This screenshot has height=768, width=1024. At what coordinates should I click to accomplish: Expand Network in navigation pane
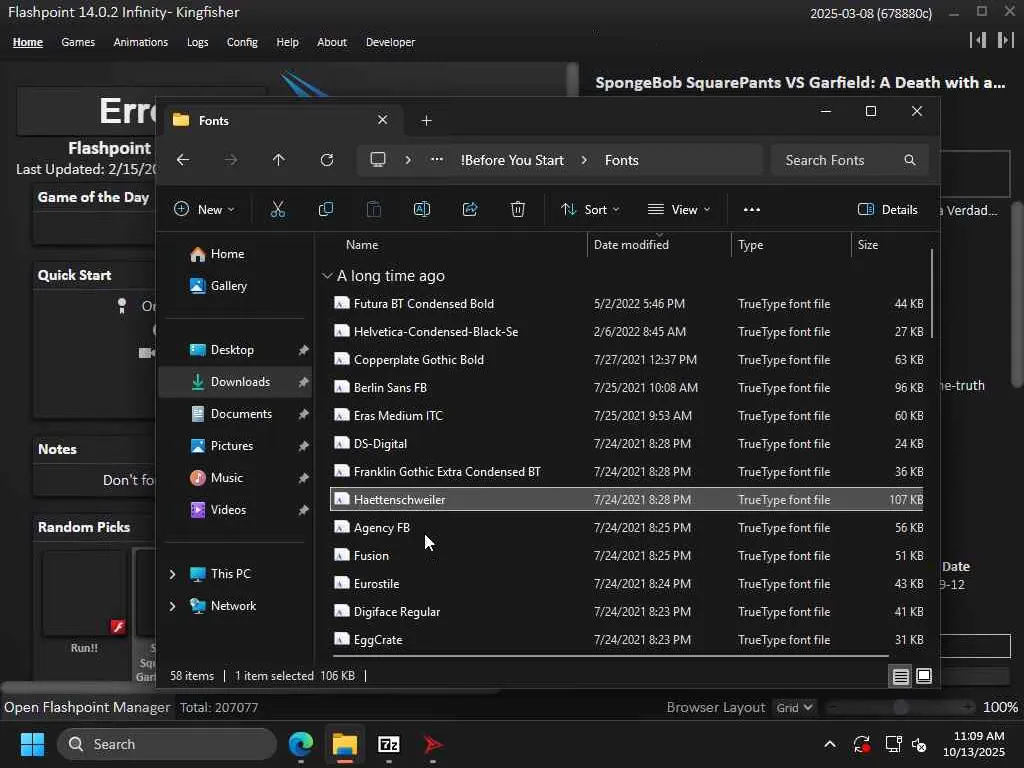(172, 606)
